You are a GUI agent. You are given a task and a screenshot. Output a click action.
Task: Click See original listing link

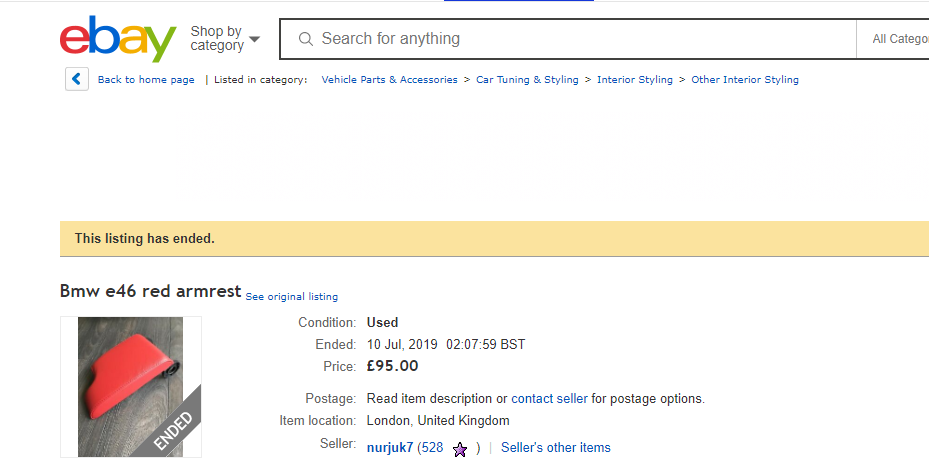coord(291,296)
